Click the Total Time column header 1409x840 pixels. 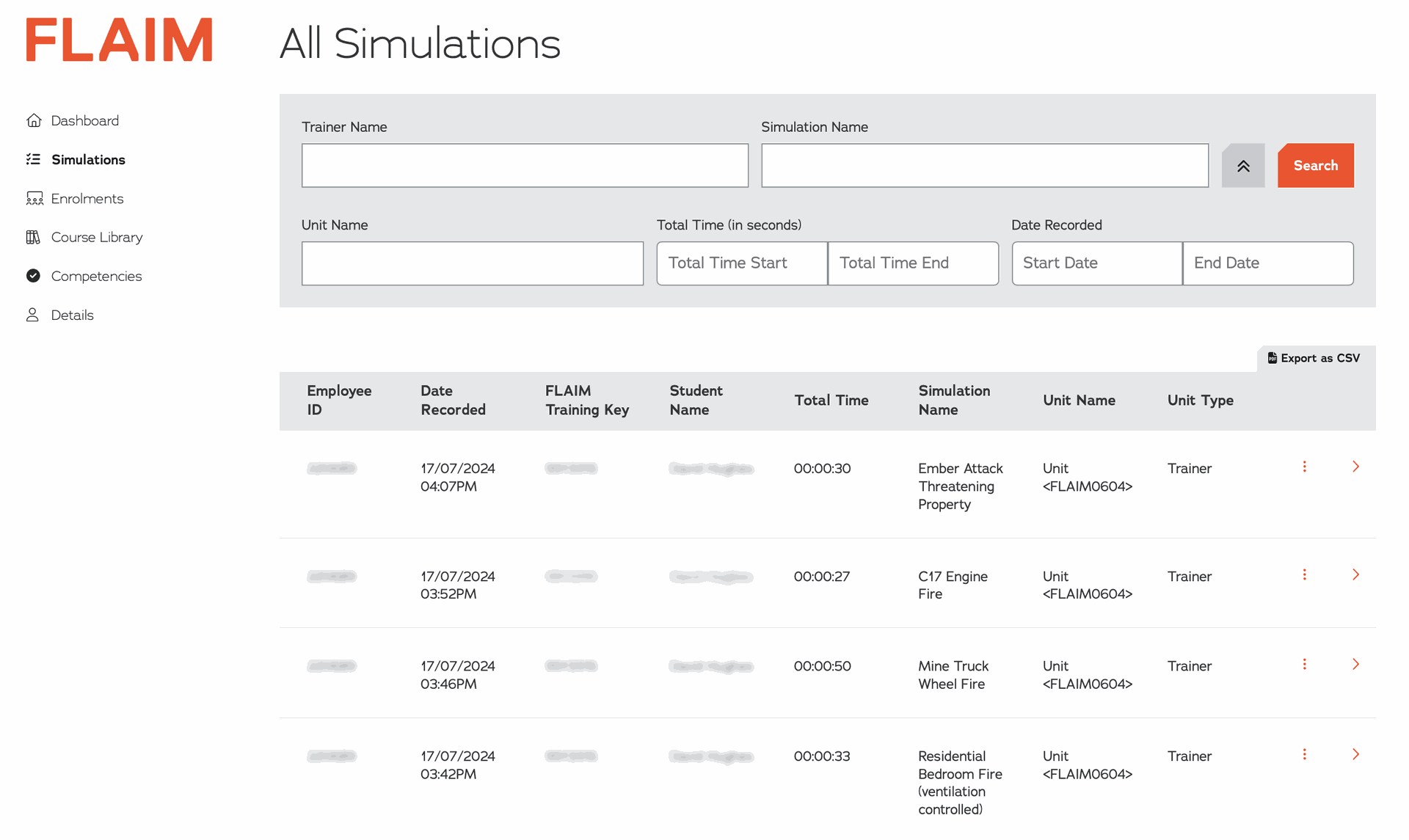[x=831, y=401]
